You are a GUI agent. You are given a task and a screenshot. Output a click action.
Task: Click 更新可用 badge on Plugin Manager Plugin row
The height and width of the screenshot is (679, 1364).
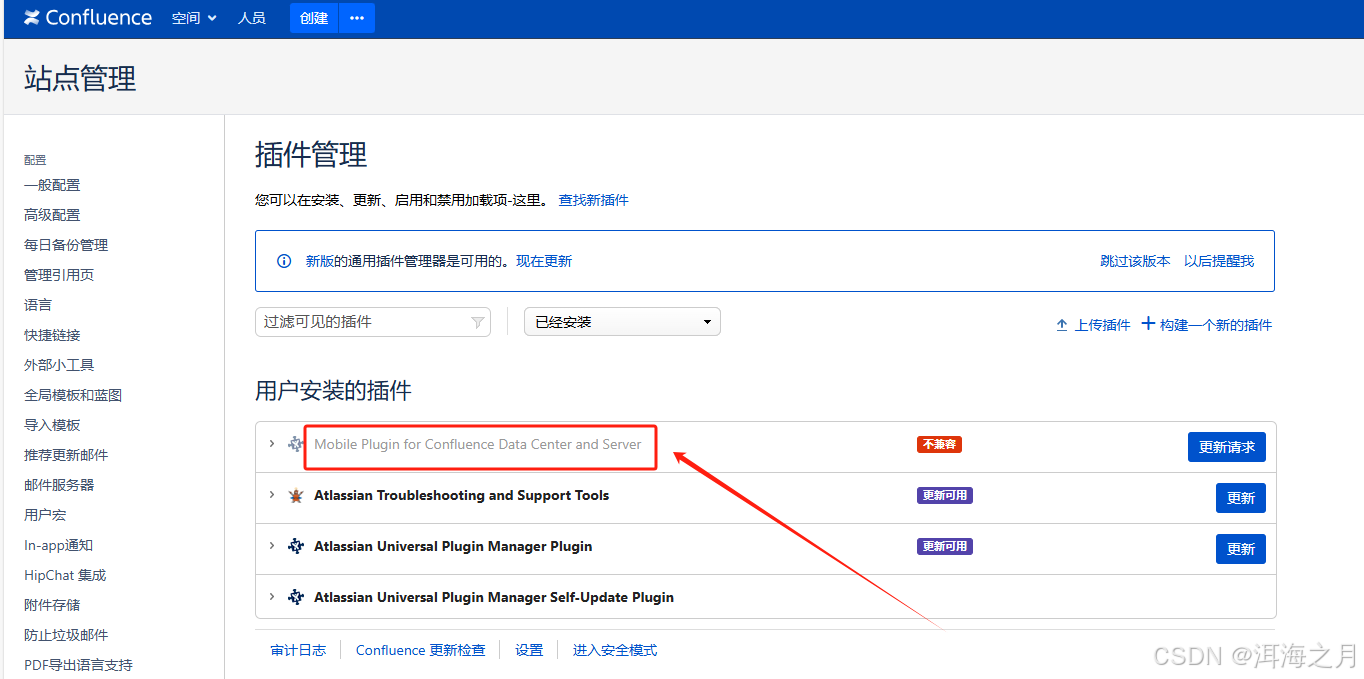945,546
